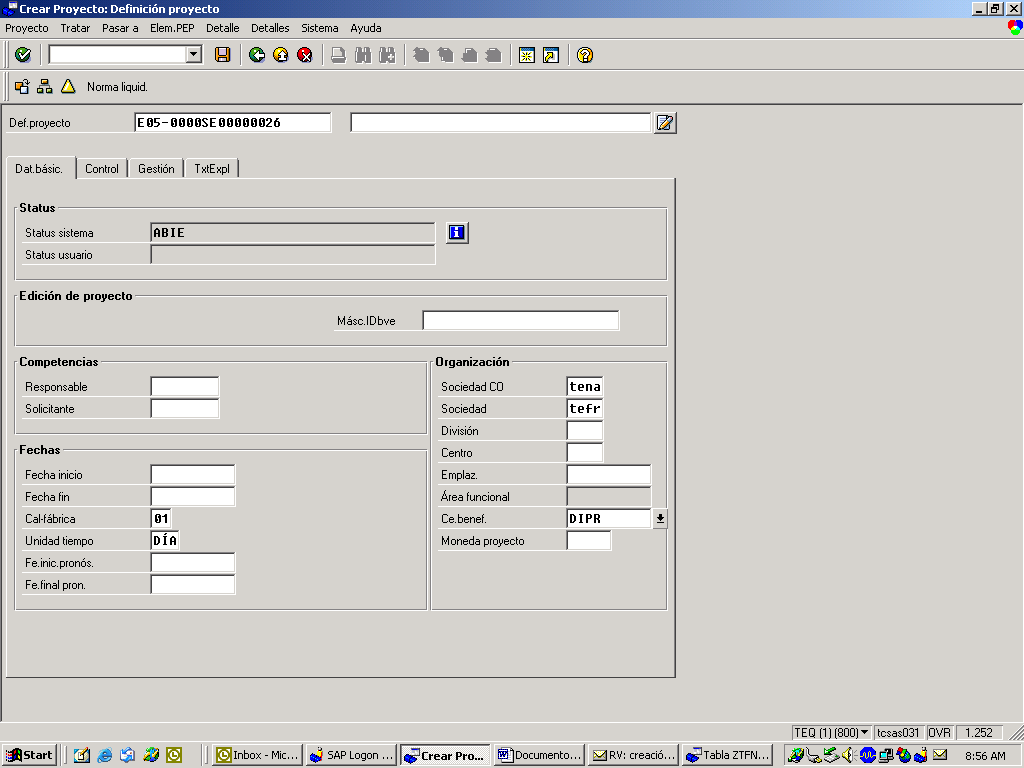Click the Másc.IDbve input field
The height and width of the screenshot is (768, 1024).
coord(521,321)
